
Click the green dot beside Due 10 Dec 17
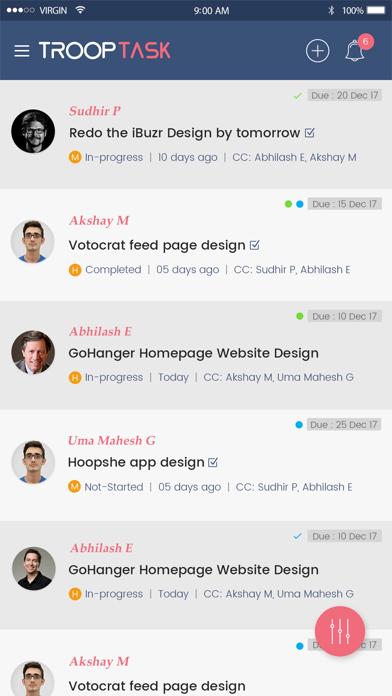point(300,316)
